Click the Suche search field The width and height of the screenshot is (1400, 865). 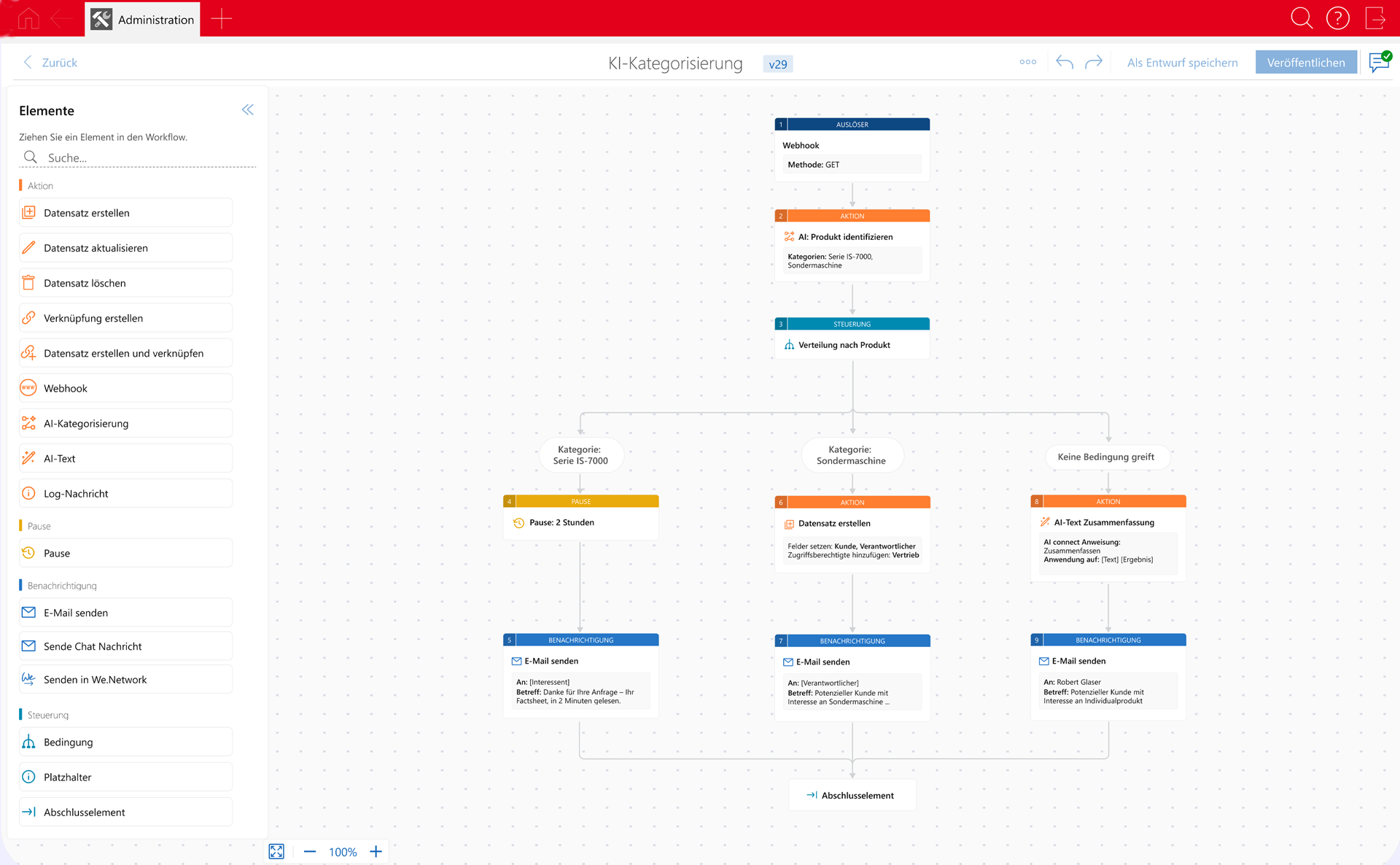137,158
